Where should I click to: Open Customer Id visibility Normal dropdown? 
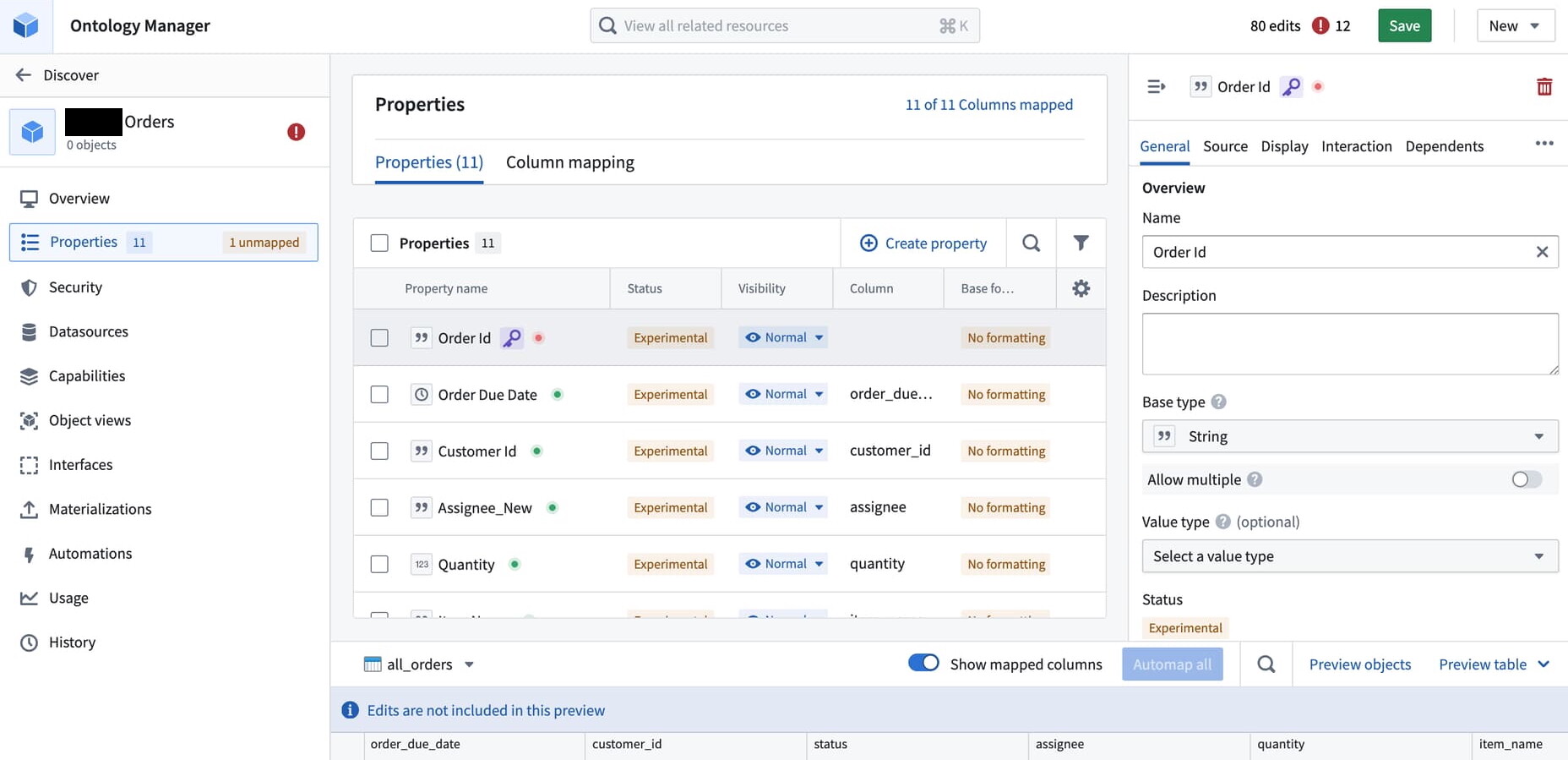pyautogui.click(x=782, y=451)
